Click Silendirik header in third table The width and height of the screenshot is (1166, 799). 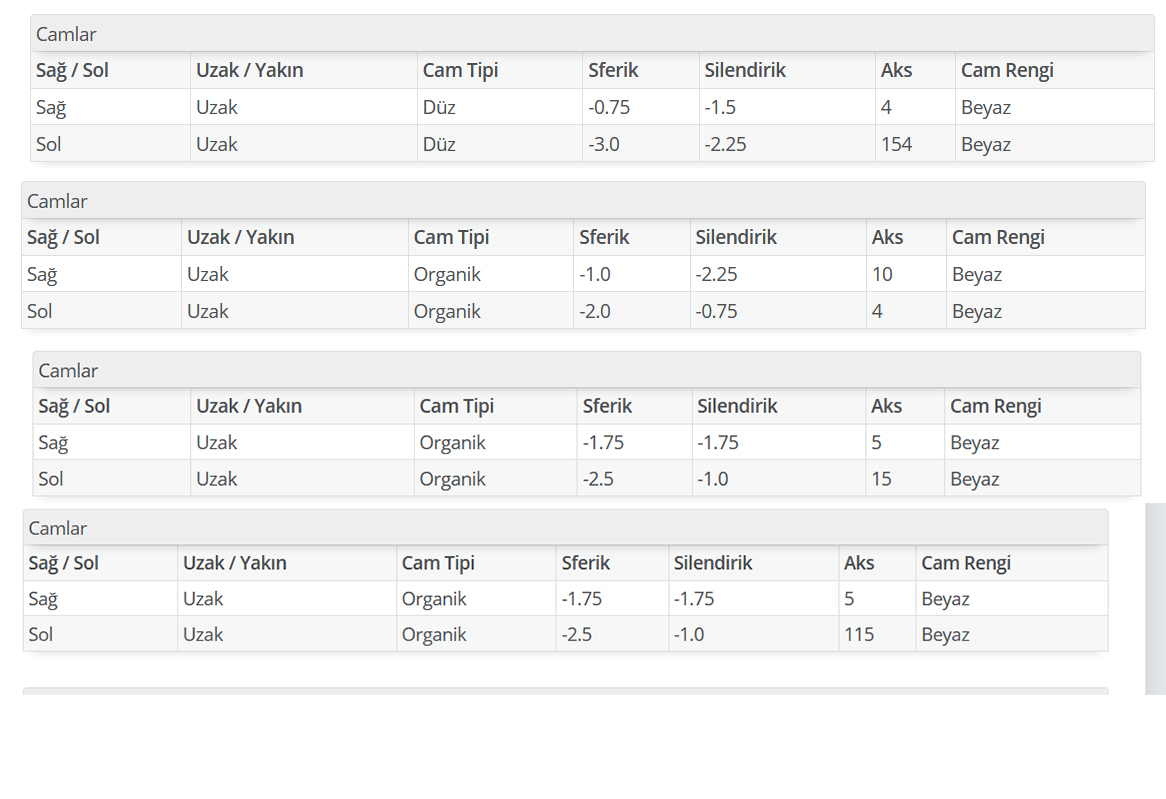tap(737, 406)
